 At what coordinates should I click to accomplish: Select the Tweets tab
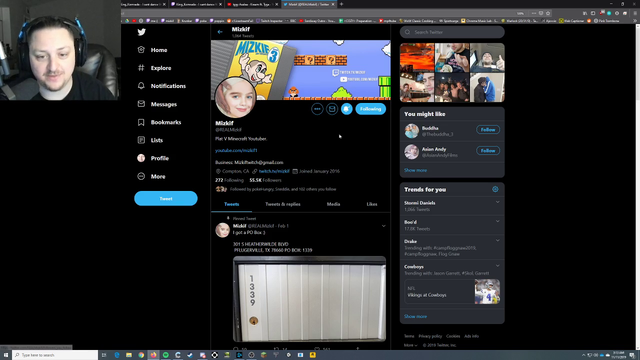tap(231, 204)
